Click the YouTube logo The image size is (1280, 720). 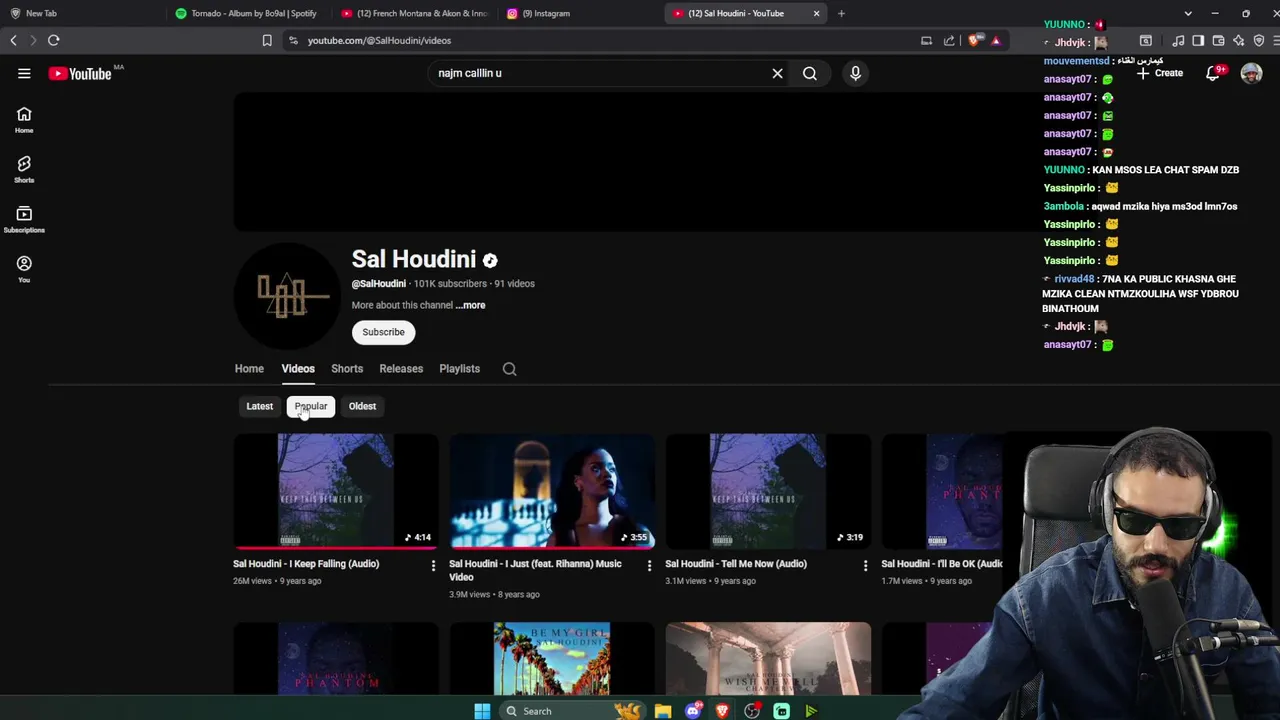point(80,73)
